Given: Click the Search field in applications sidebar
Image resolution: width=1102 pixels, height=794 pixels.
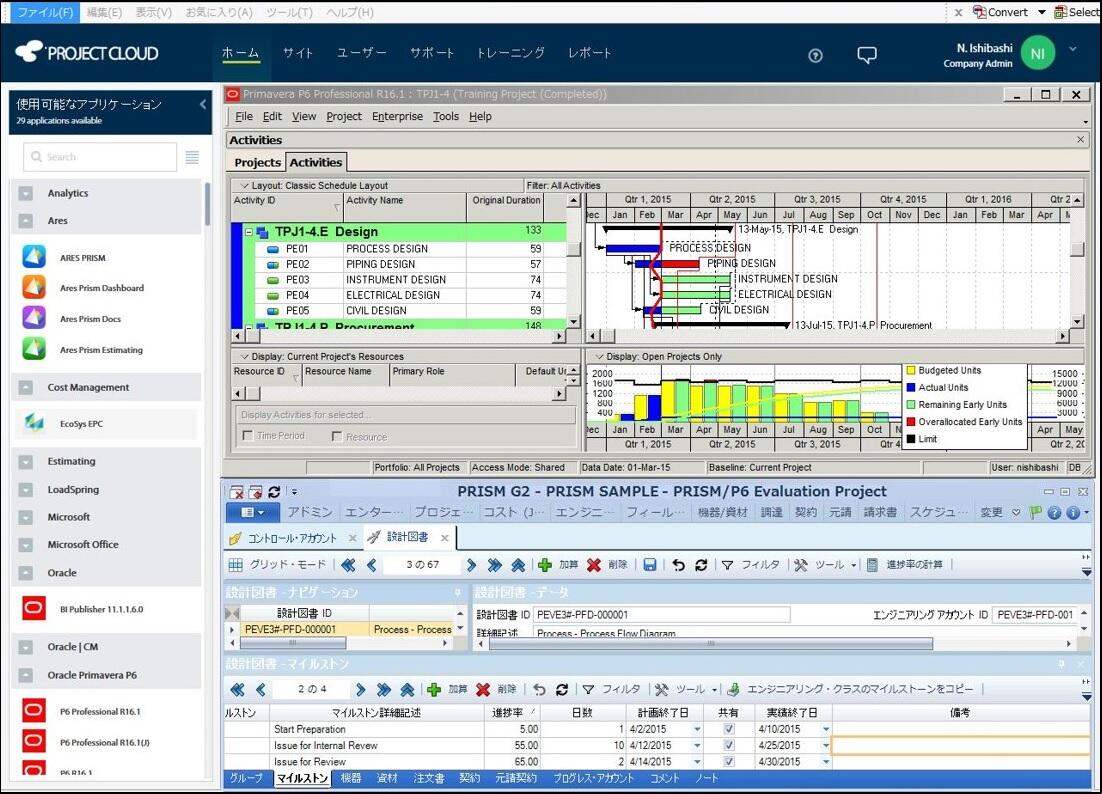Looking at the screenshot, I should [100, 157].
